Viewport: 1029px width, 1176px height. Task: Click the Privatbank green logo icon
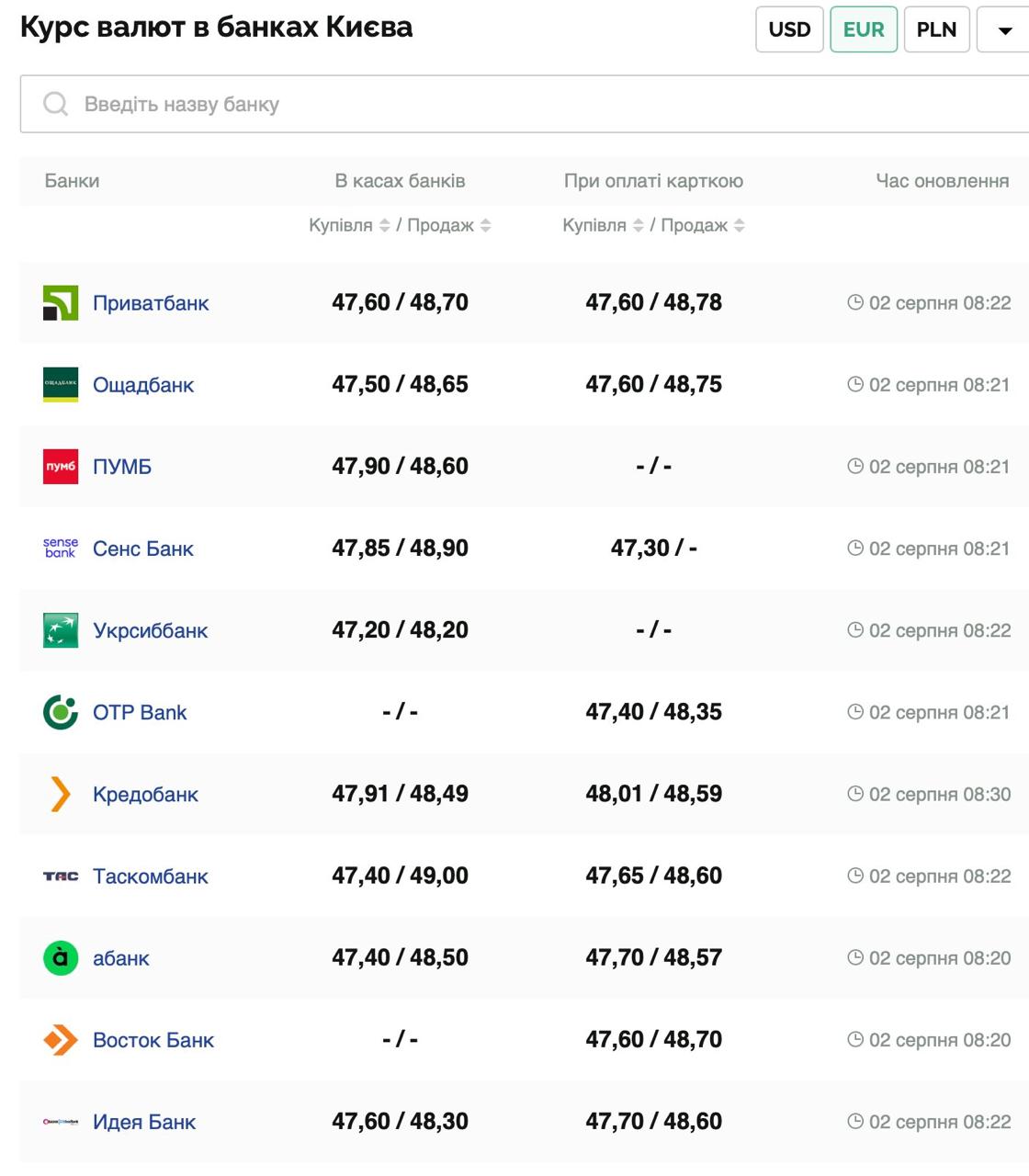pos(61,303)
